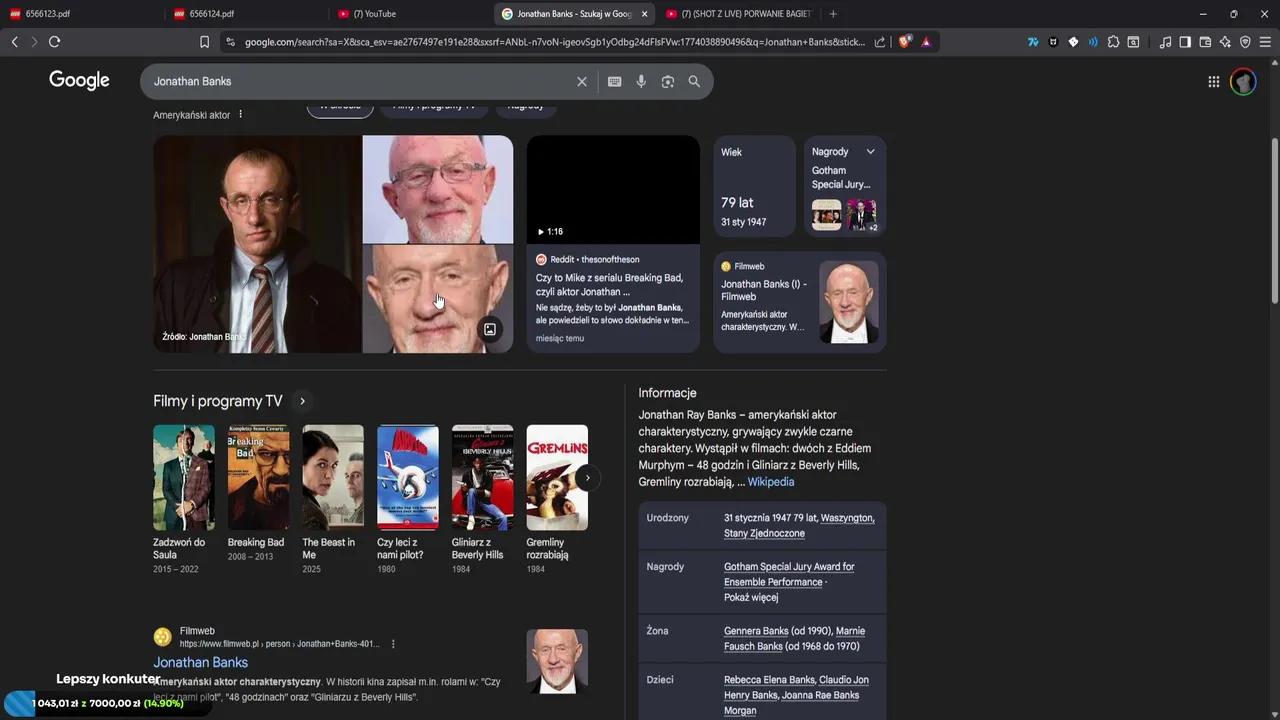Expand awards with Pokaż więcej
This screenshot has height=720, width=1280.
click(x=751, y=597)
